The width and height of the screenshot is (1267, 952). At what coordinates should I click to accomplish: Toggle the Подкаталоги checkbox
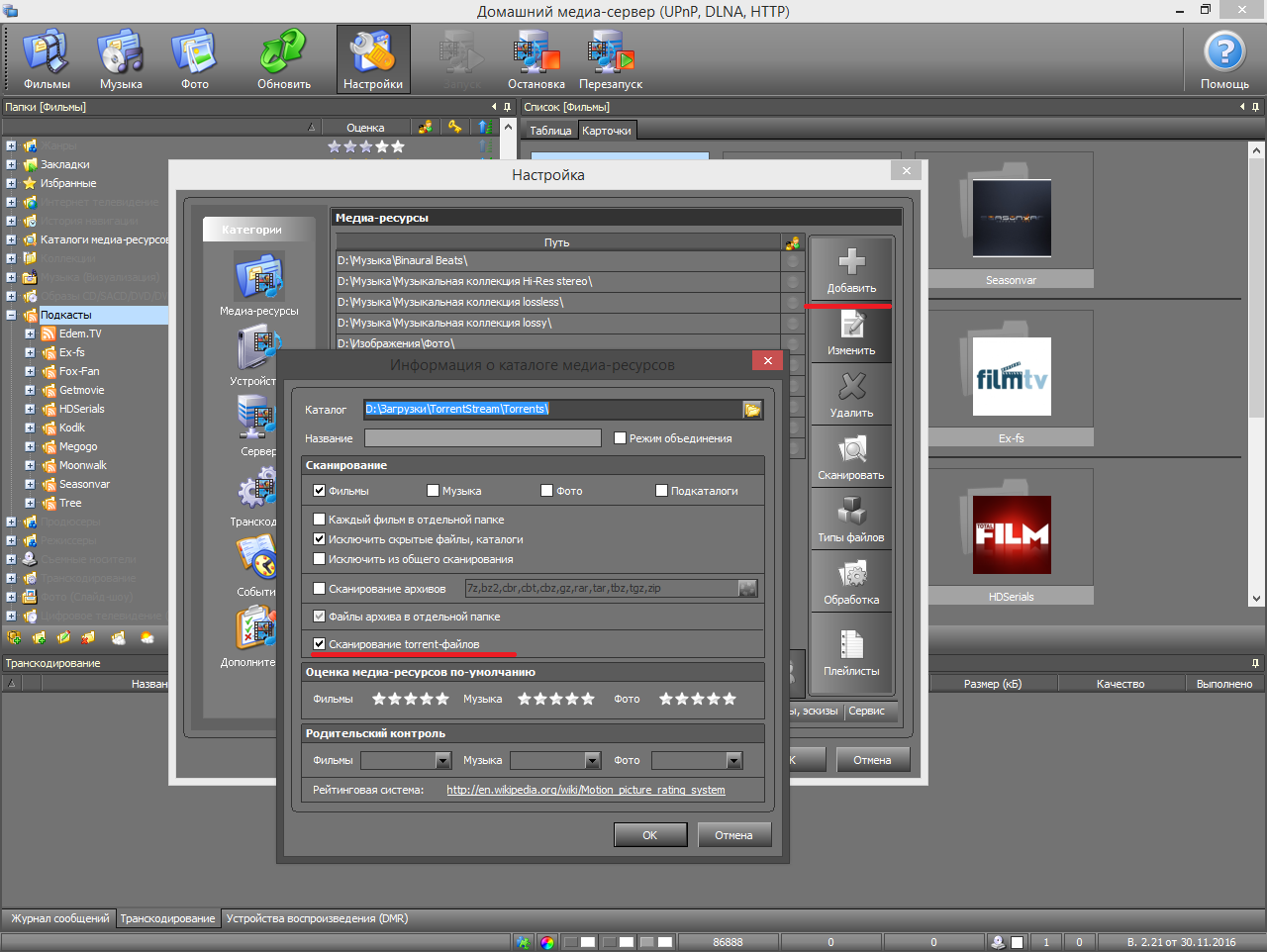point(662,491)
